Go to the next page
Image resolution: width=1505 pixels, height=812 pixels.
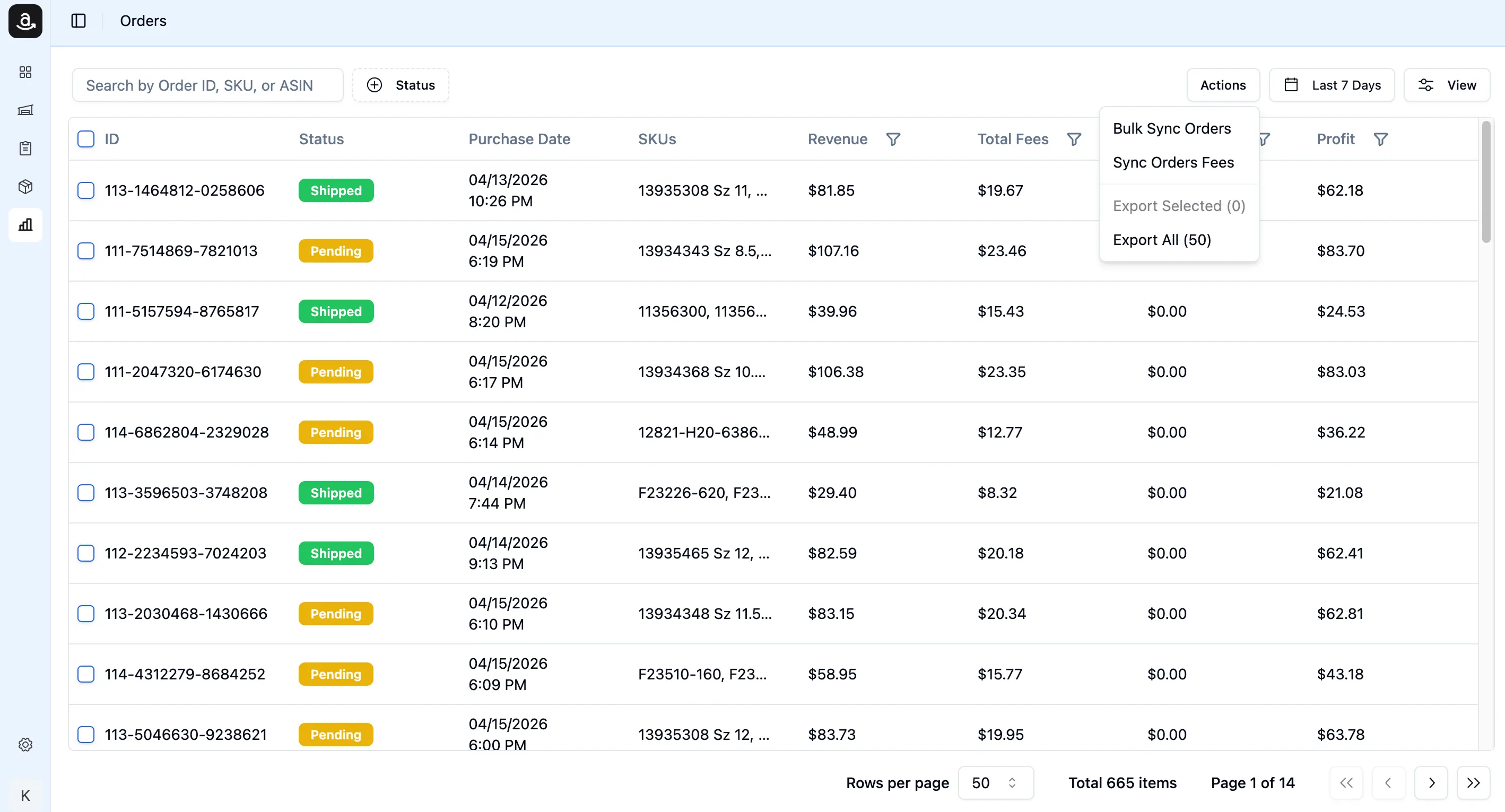click(x=1431, y=782)
